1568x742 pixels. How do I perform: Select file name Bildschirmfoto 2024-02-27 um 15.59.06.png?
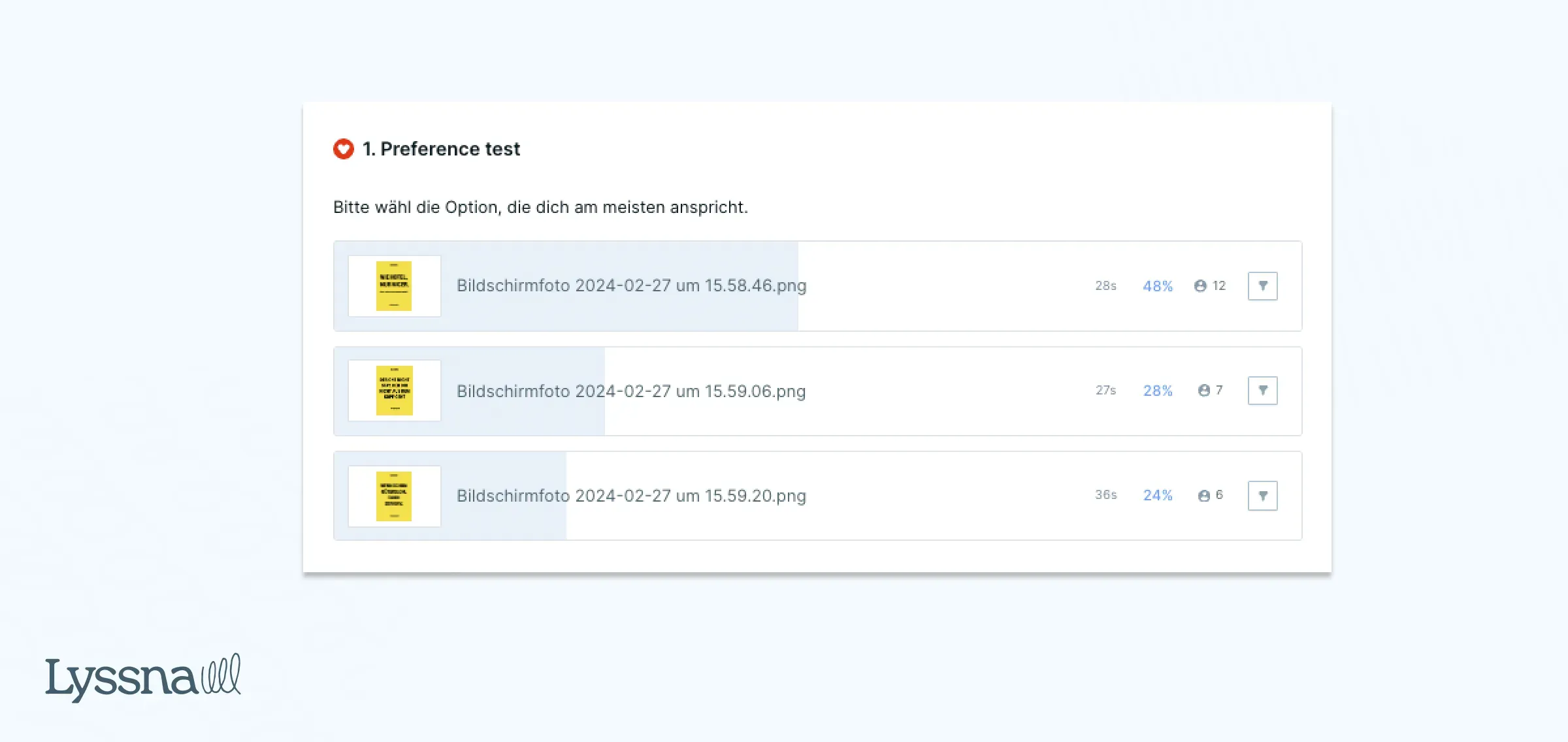(x=631, y=391)
